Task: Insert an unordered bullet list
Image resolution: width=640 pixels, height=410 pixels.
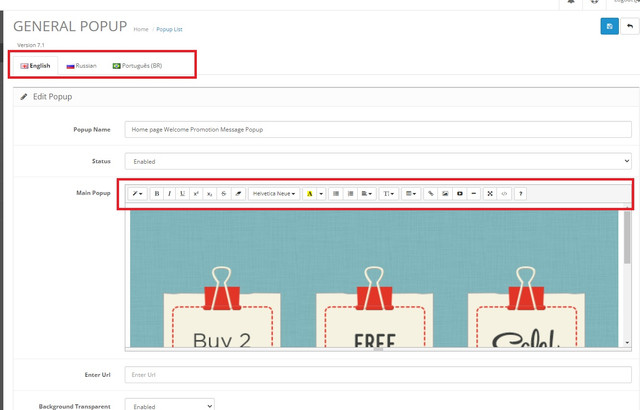Action: [x=336, y=194]
